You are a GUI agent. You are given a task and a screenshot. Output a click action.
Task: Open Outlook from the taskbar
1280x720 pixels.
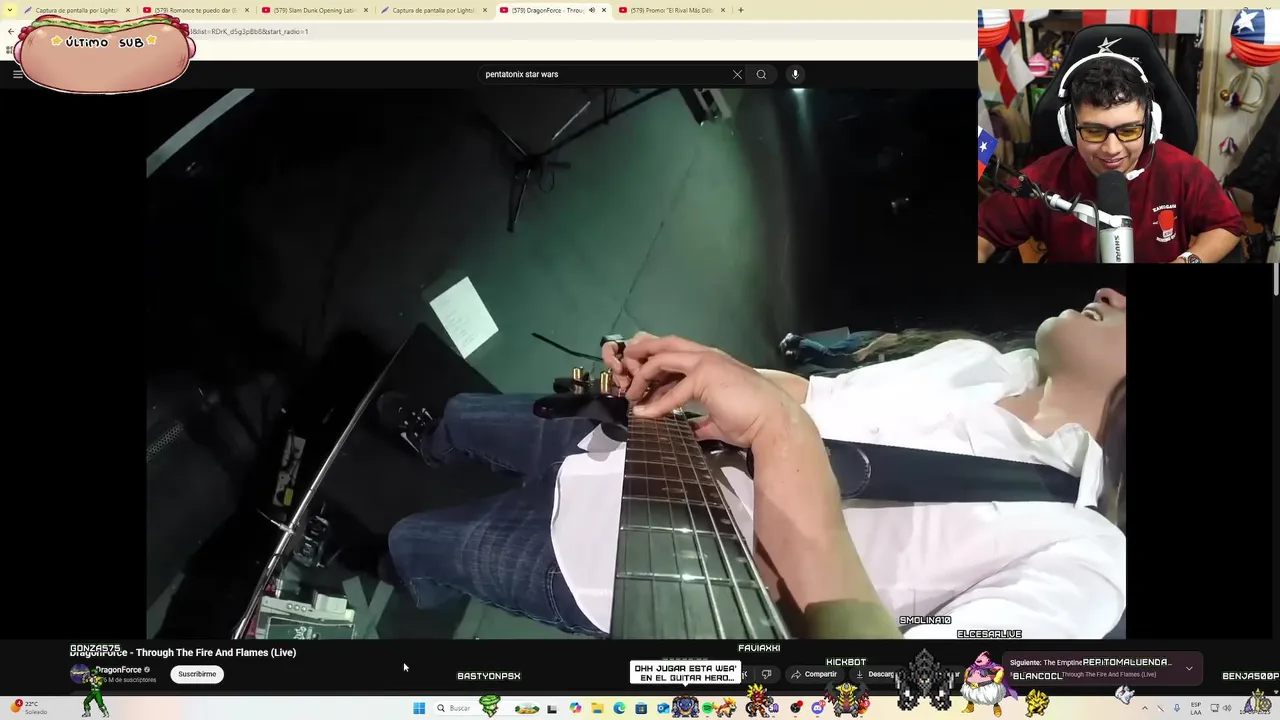click(x=663, y=708)
